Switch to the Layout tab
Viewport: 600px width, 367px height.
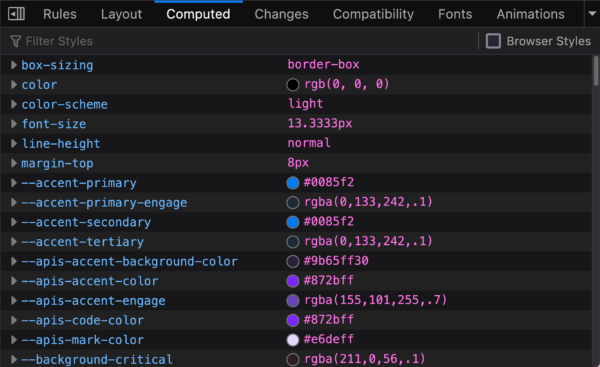[x=121, y=14]
